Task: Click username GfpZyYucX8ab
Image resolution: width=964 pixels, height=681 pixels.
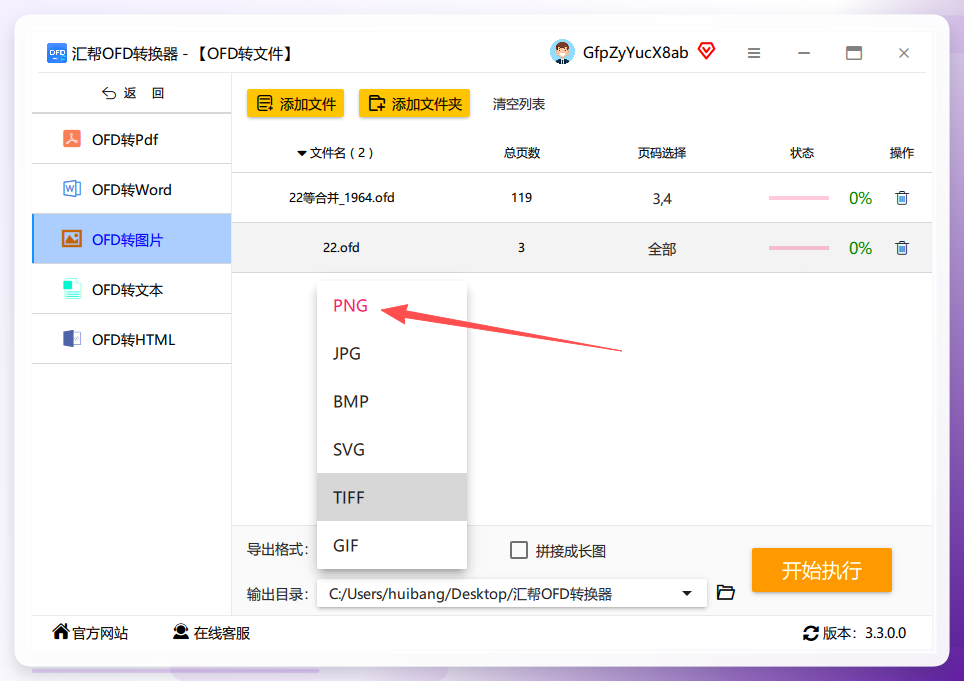Action: (636, 53)
